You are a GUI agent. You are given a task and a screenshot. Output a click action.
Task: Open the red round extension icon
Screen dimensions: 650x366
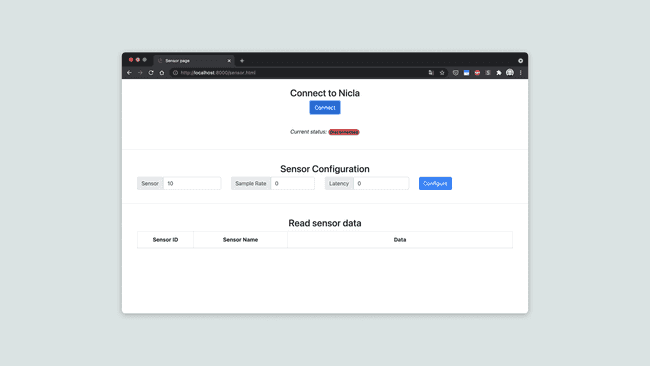pos(477,73)
